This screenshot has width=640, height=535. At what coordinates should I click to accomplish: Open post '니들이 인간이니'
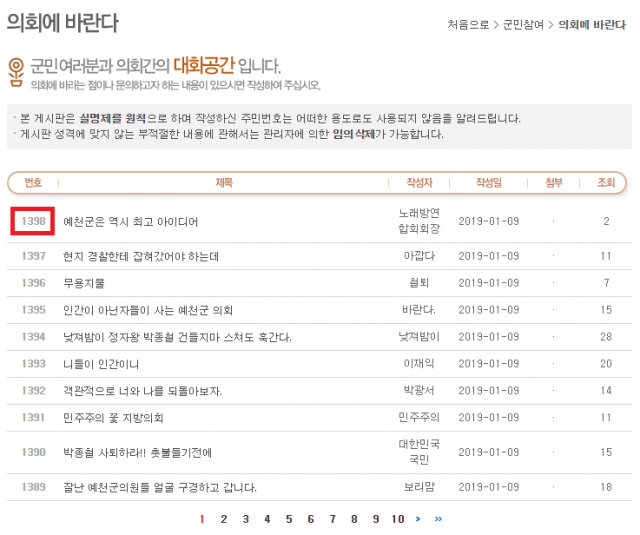click(x=101, y=364)
